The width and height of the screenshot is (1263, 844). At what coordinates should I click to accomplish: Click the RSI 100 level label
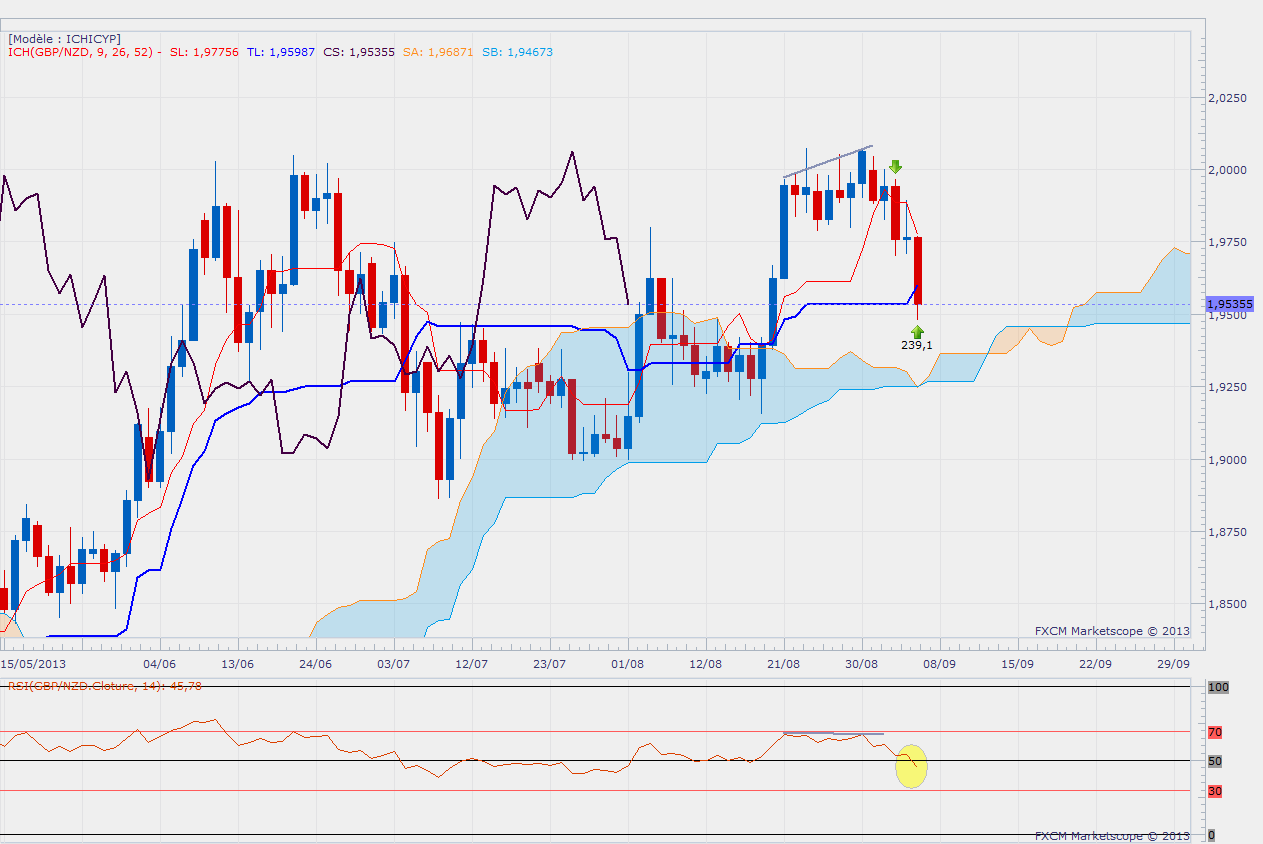tap(1217, 688)
